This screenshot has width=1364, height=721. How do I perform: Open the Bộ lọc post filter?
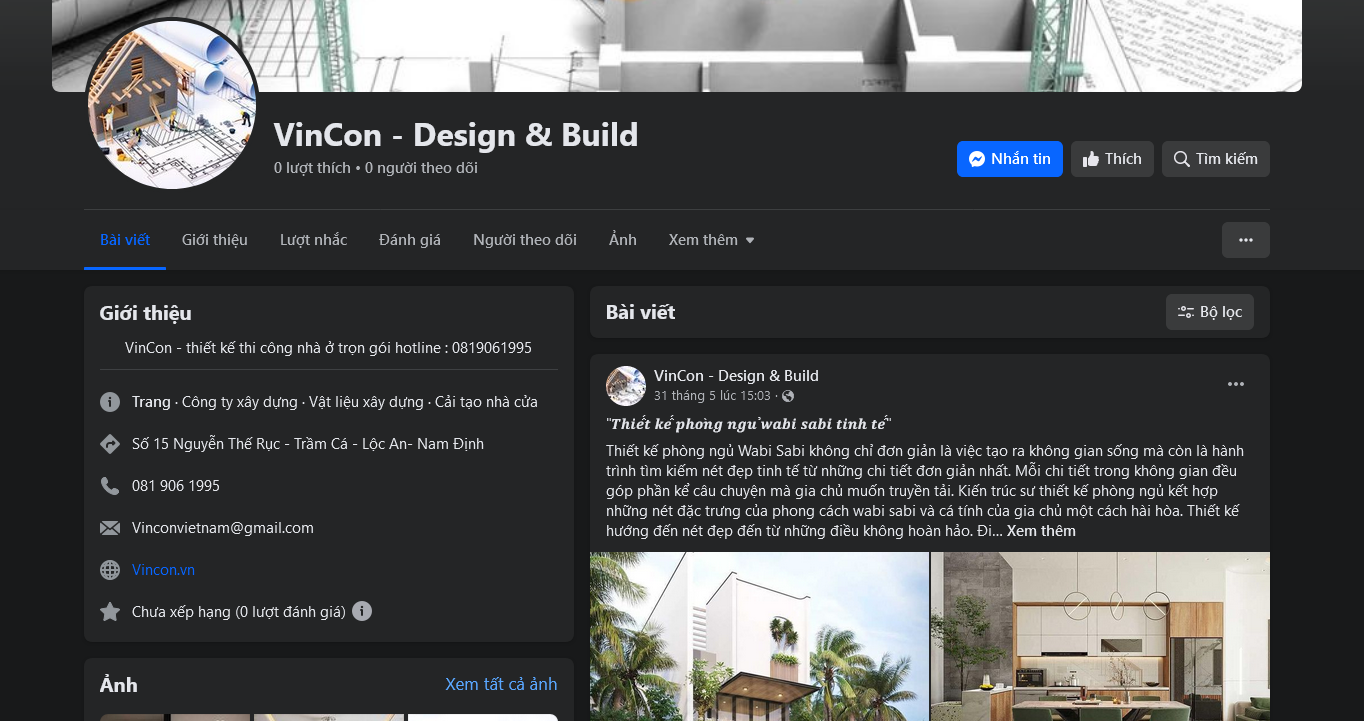pyautogui.click(x=1210, y=312)
